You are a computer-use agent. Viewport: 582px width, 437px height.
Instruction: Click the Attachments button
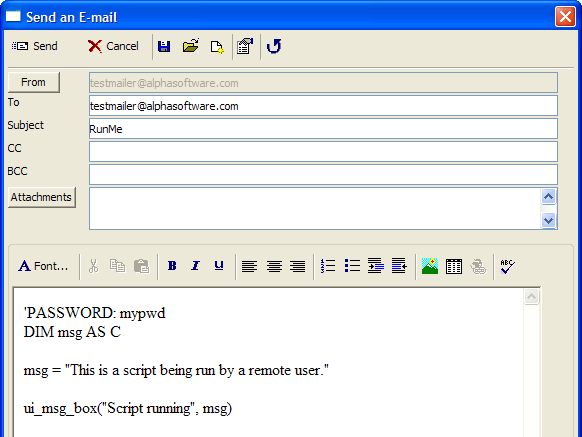coord(42,197)
